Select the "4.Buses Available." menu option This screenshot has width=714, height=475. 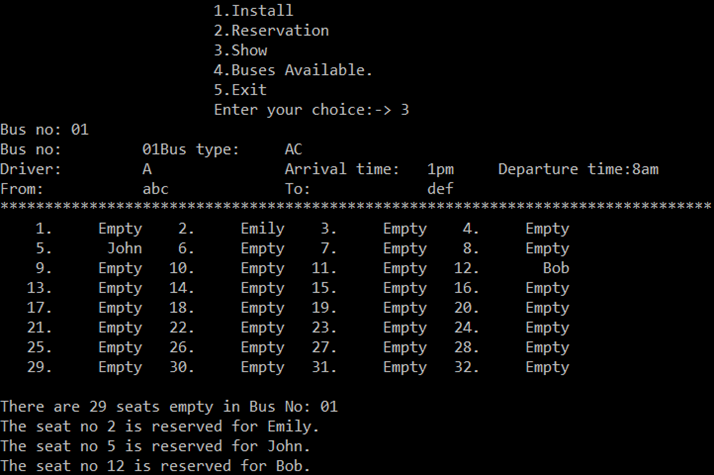(x=293, y=70)
